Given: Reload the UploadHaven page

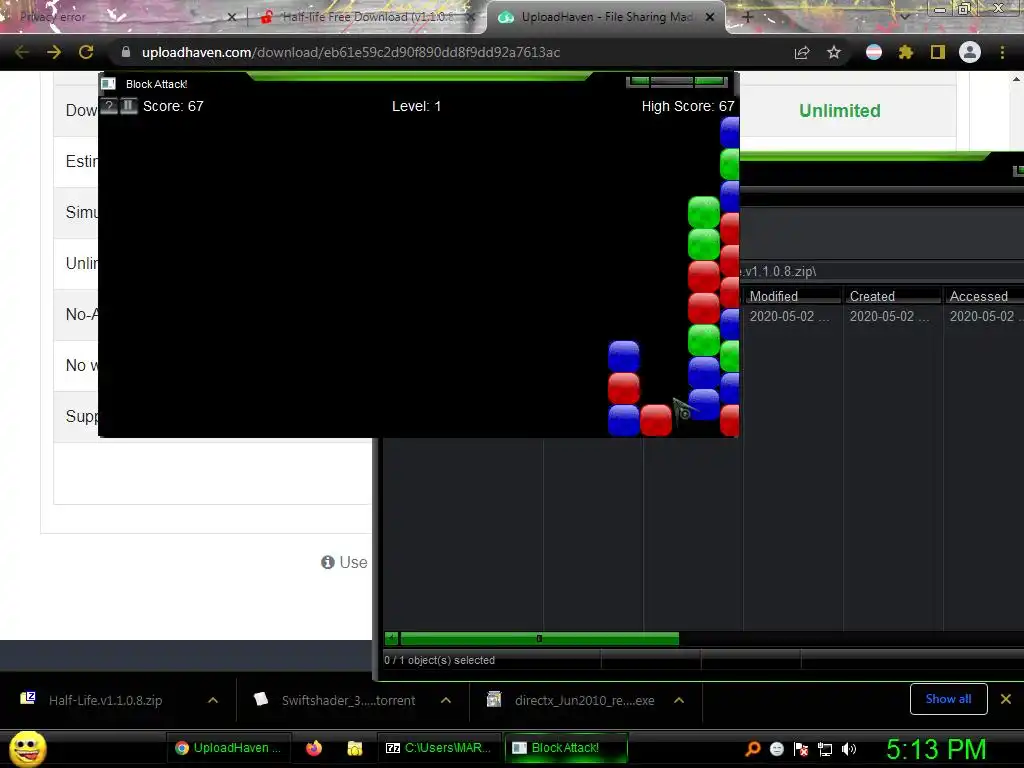Looking at the screenshot, I should coord(86,52).
